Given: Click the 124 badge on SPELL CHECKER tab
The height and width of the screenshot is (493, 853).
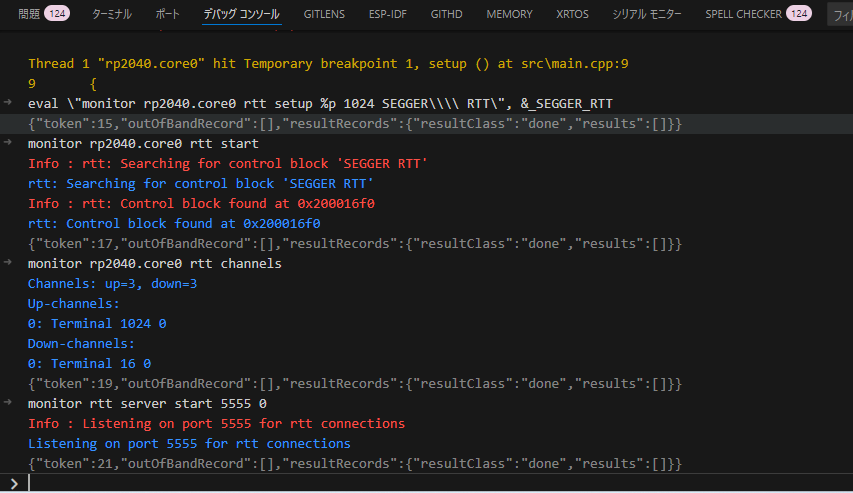Looking at the screenshot, I should point(799,14).
